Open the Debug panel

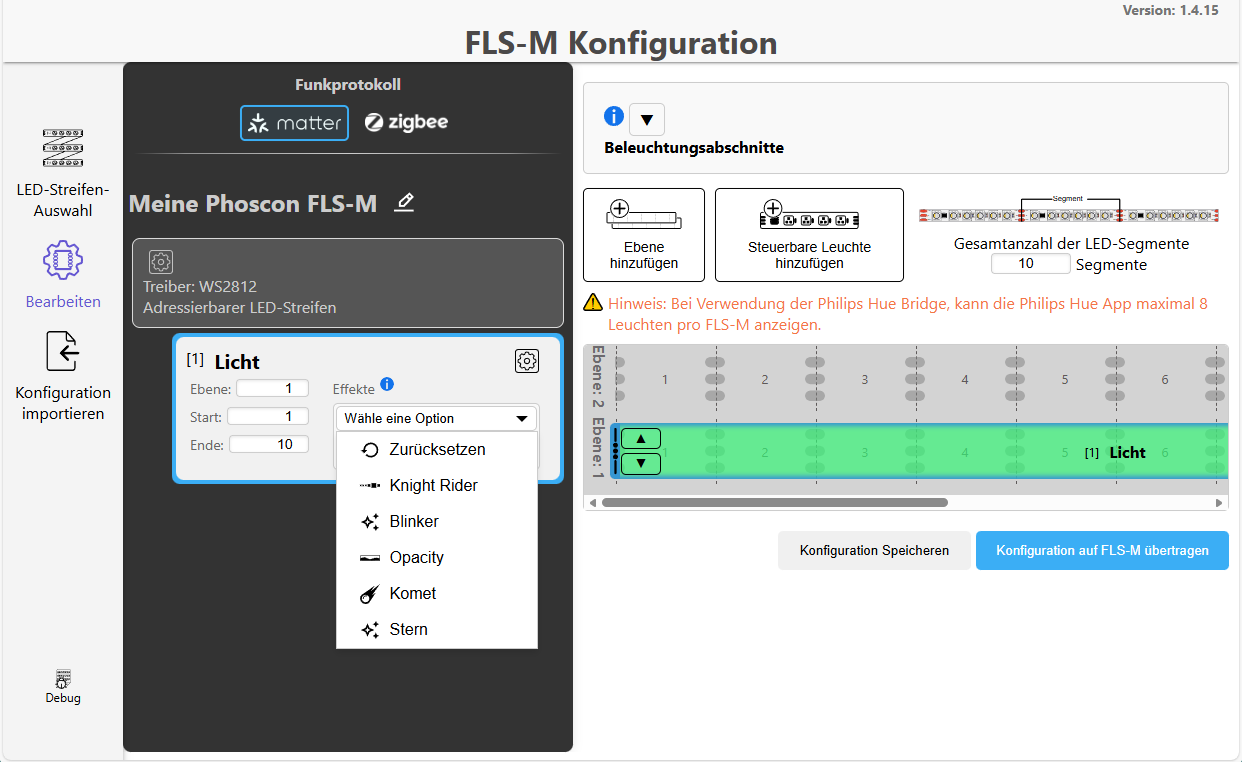click(62, 685)
